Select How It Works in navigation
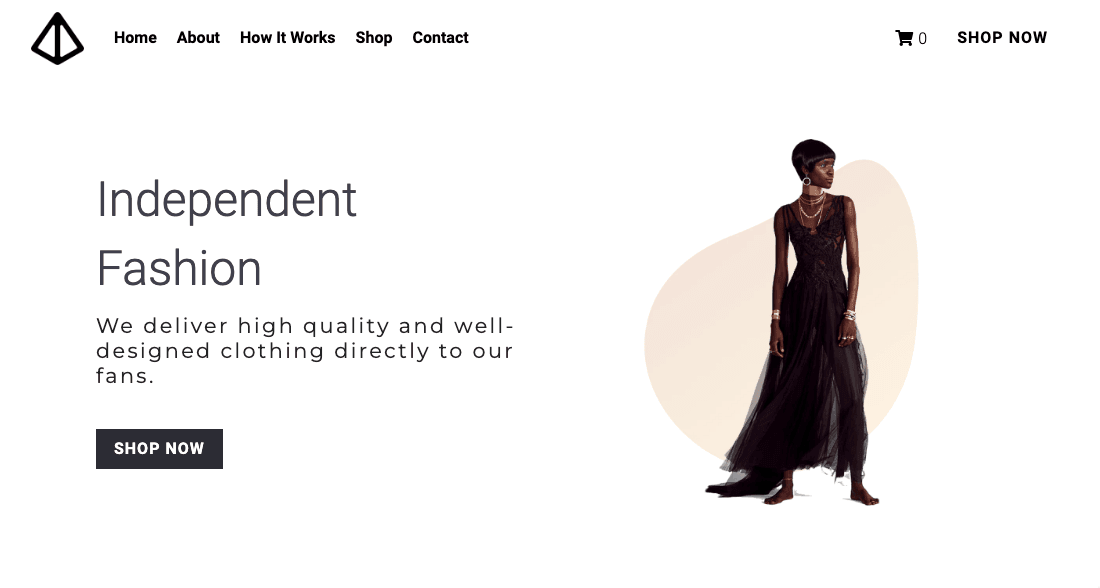 tap(288, 38)
